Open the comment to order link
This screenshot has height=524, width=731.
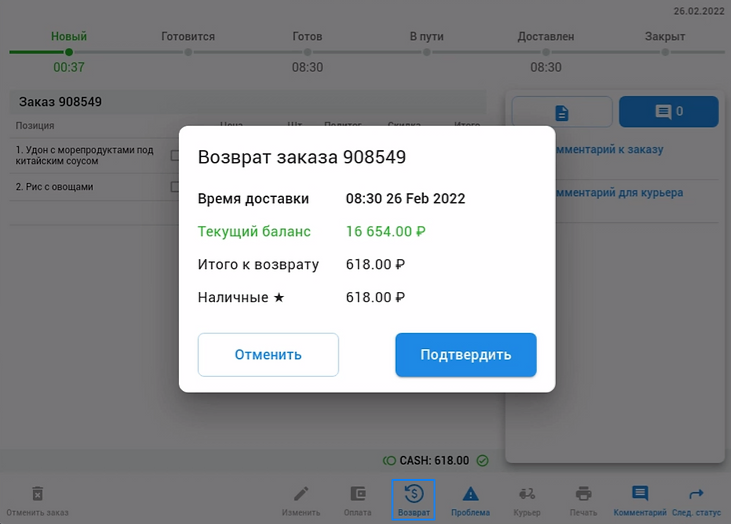609,150
